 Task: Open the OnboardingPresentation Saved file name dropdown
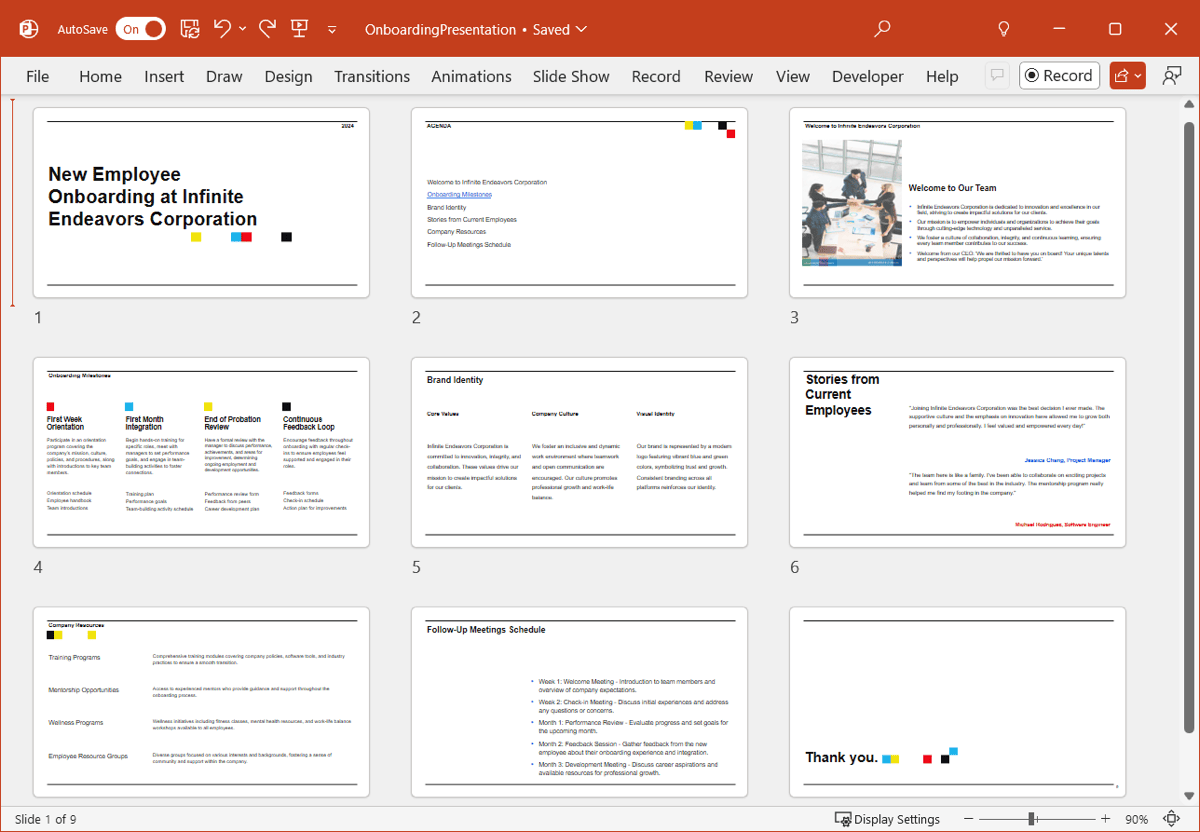[x=476, y=29]
